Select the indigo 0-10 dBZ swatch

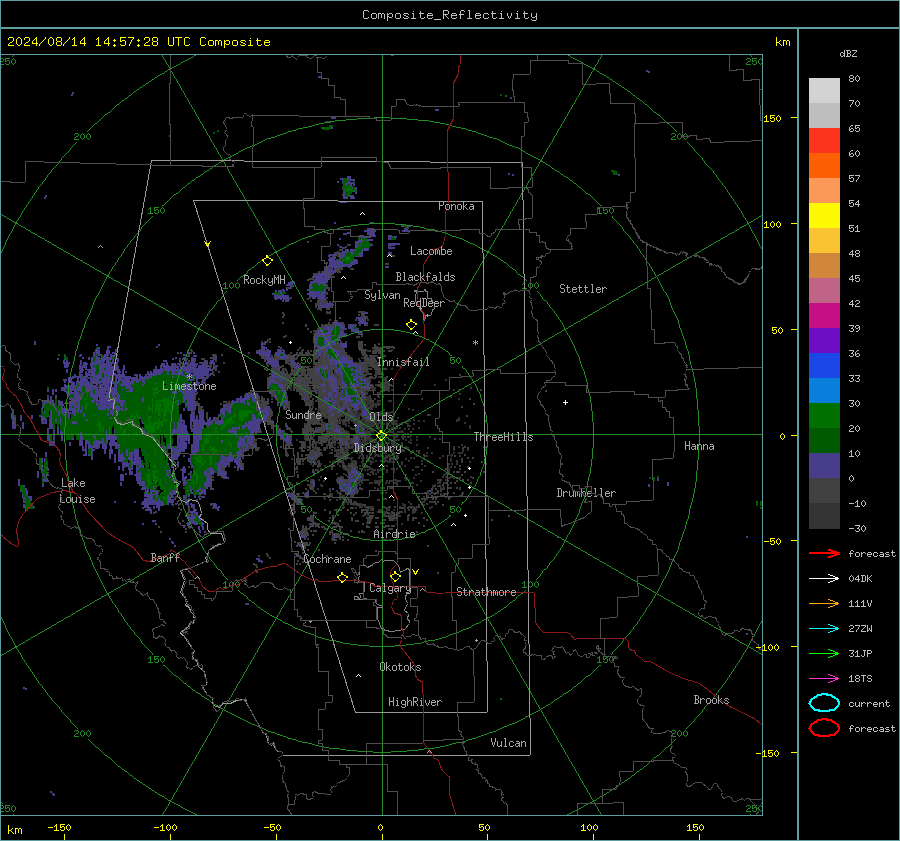tap(824, 465)
